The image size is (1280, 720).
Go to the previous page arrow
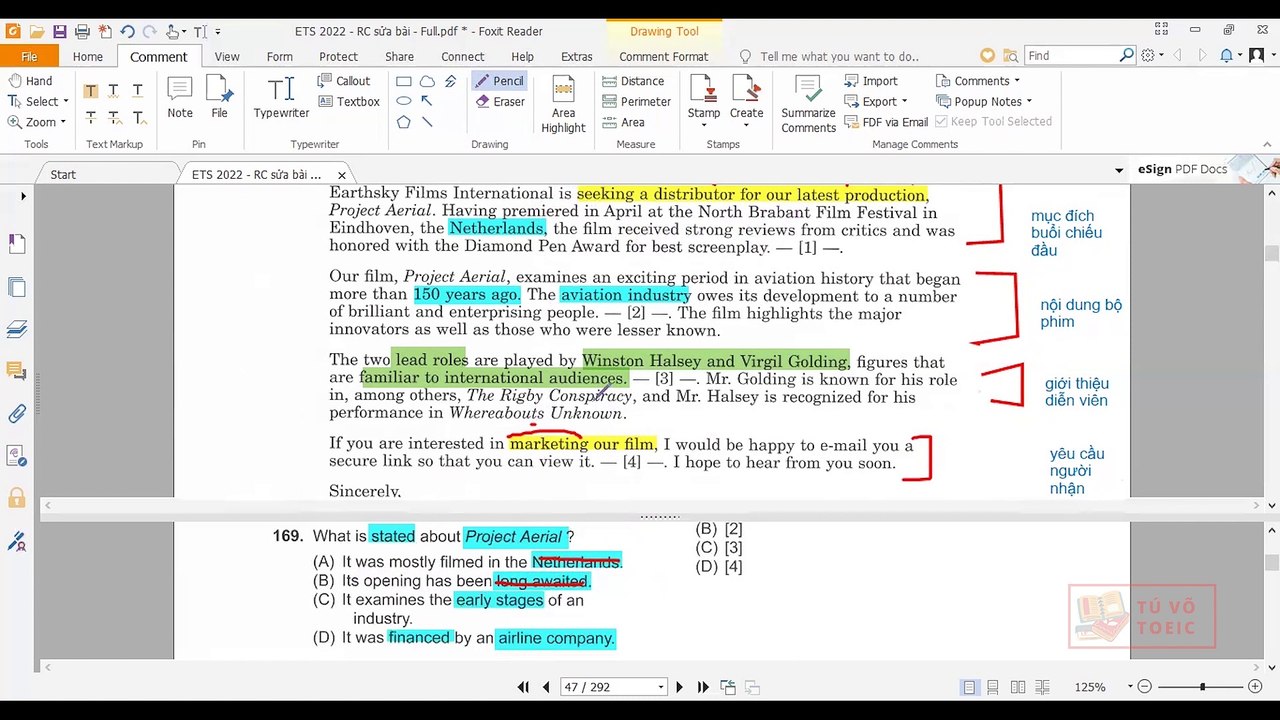546,687
